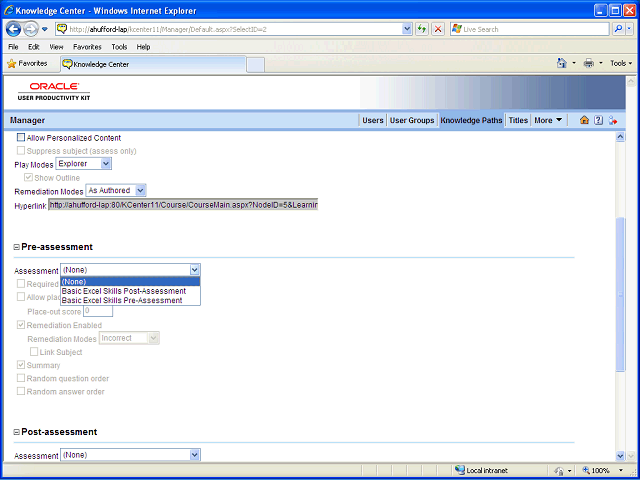Screen dimensions: 640x480
Task: Open the Incorrect remediation modes dropdown
Action: pos(129,338)
